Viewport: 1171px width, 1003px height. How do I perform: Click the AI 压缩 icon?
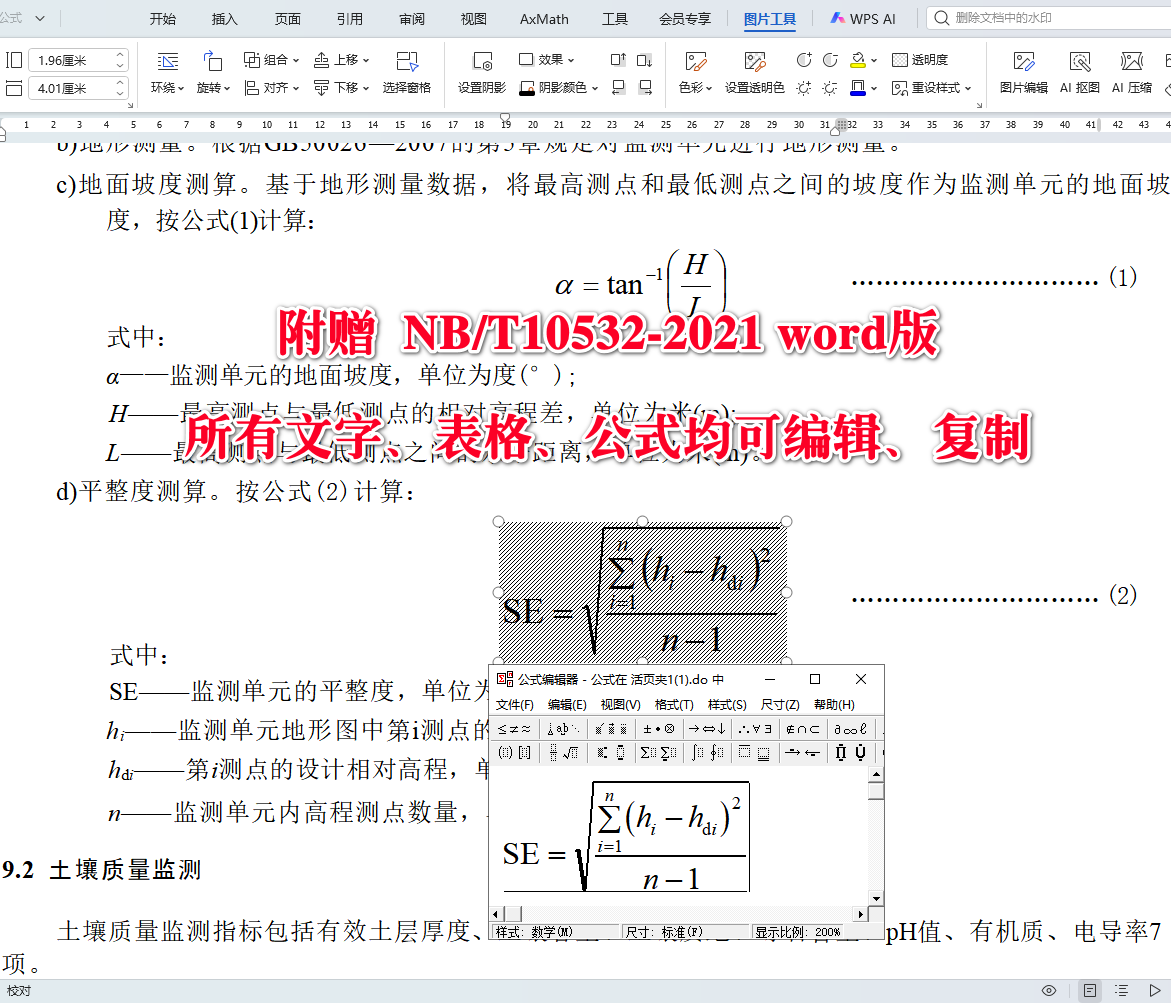(1131, 75)
